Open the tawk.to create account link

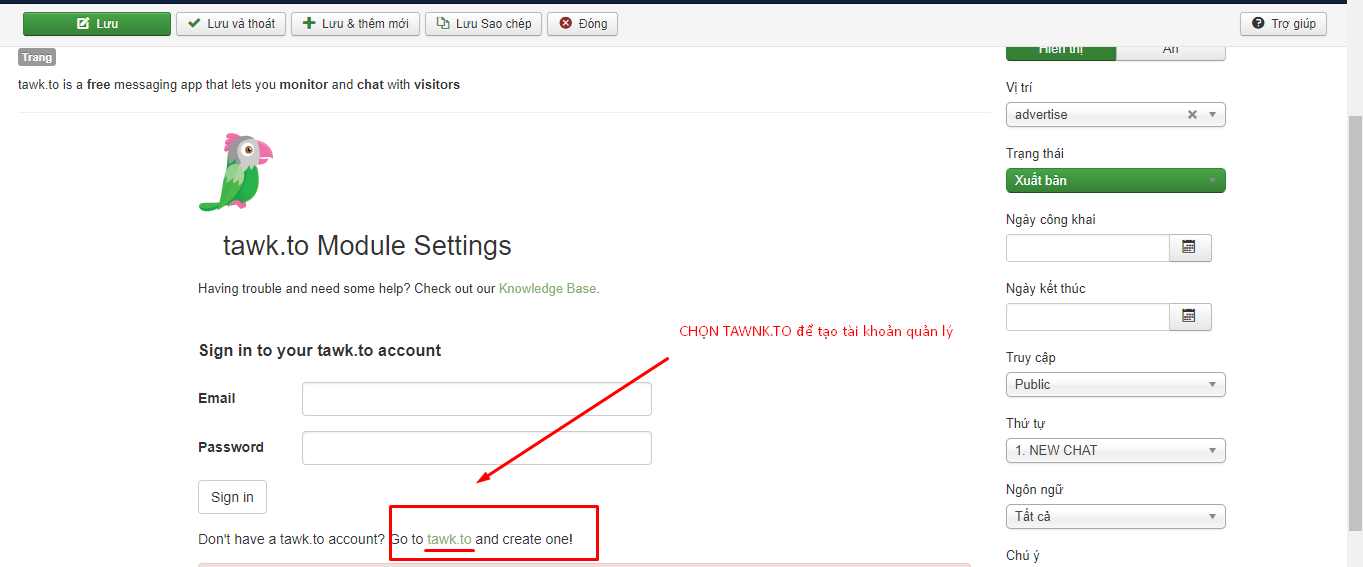point(449,539)
